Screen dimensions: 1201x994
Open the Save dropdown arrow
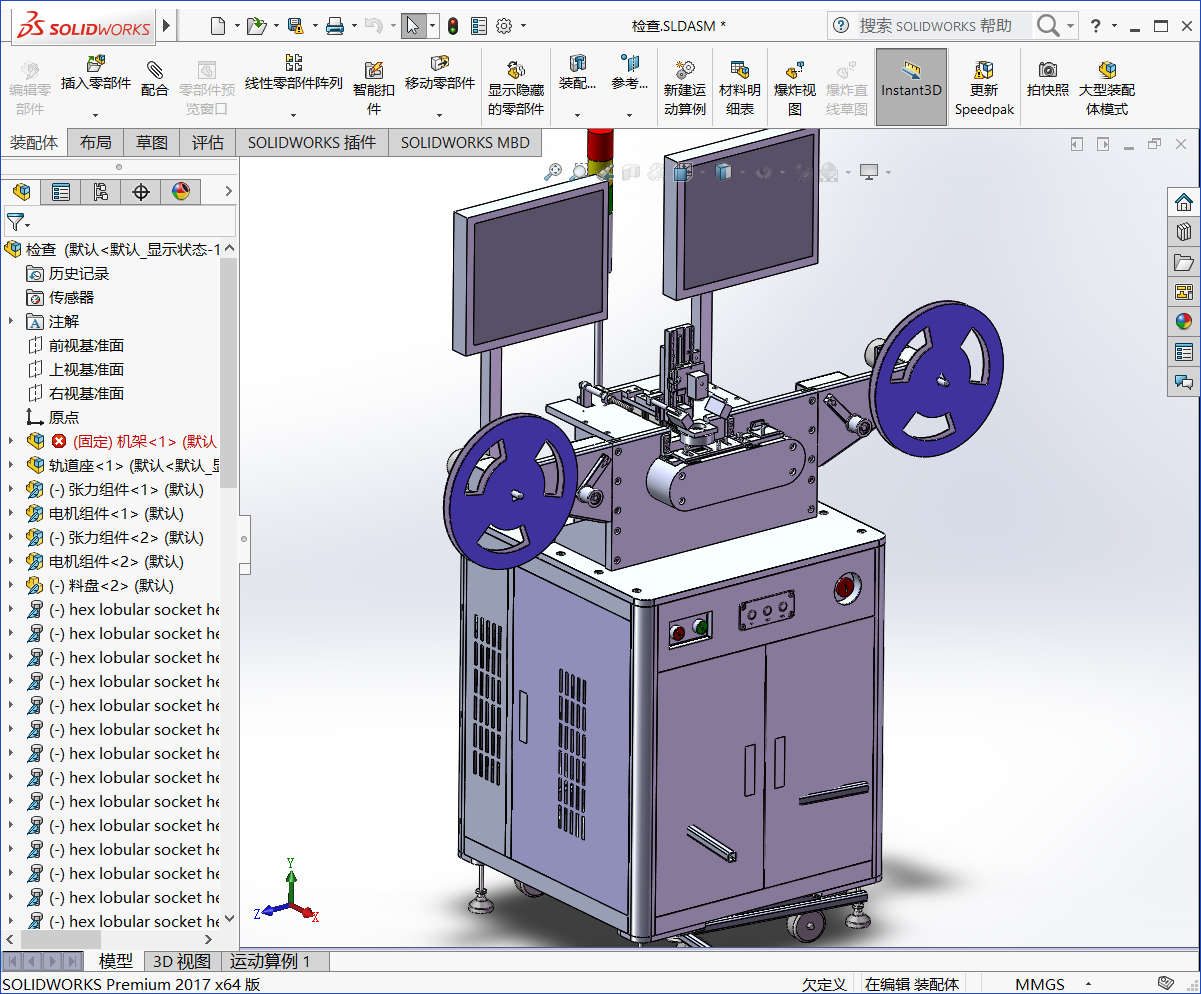pos(315,27)
